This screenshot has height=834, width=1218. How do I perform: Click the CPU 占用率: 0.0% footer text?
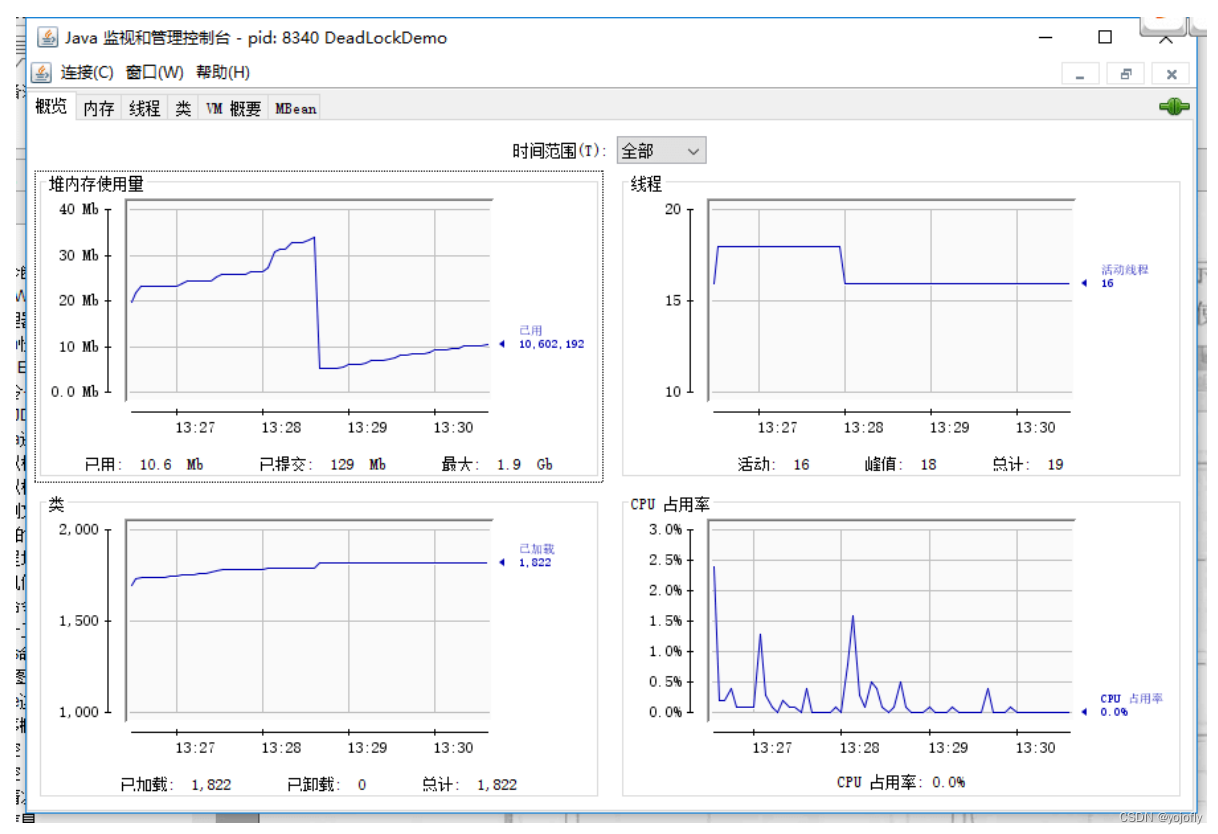click(901, 782)
